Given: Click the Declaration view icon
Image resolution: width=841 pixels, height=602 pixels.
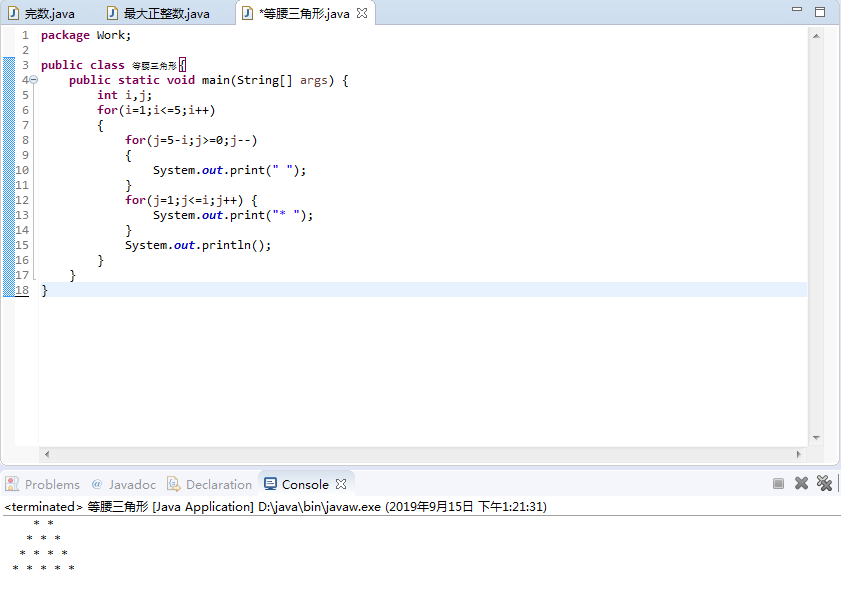Looking at the screenshot, I should [173, 484].
